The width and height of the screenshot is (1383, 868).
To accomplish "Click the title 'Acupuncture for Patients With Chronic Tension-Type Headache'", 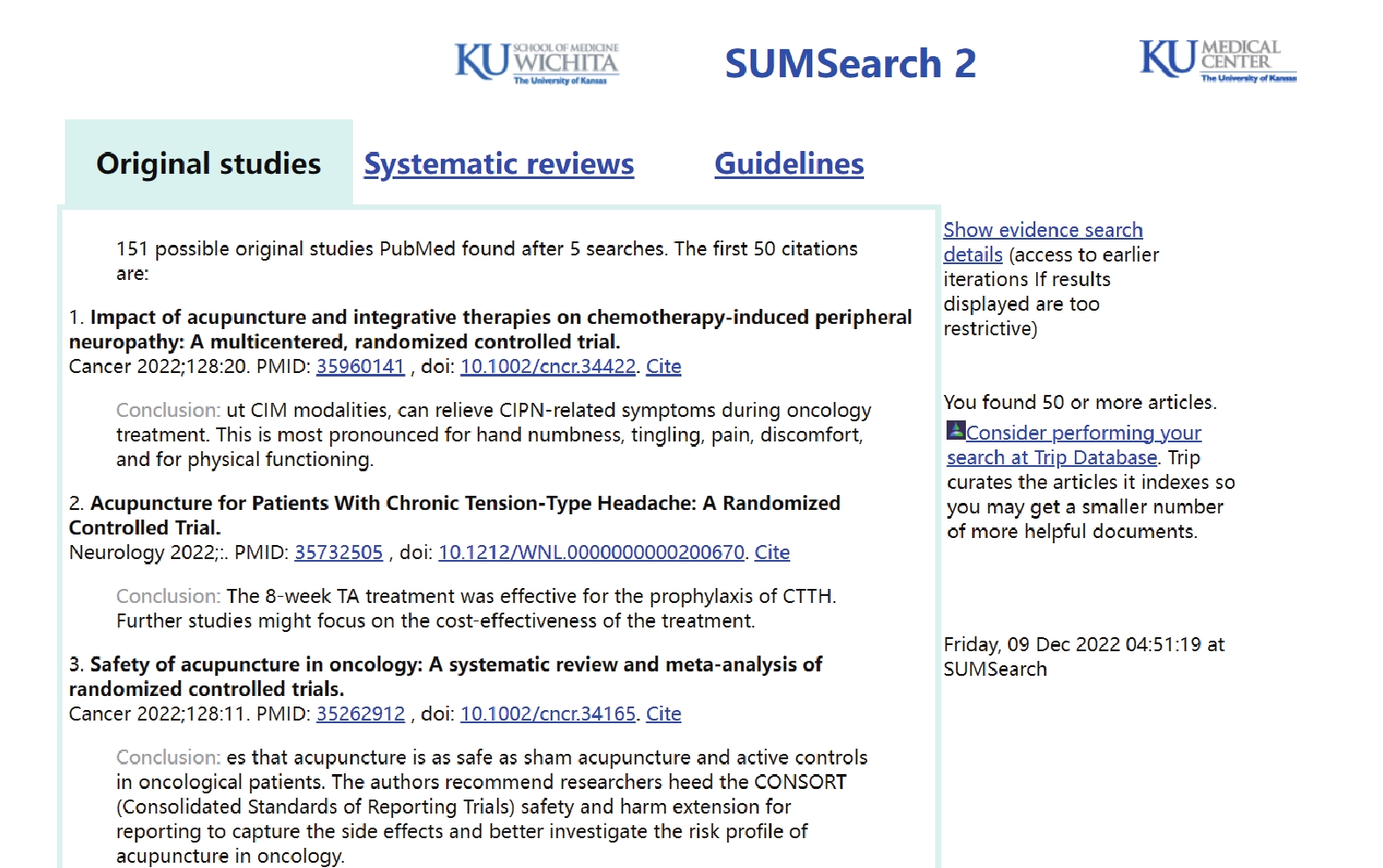I will point(455,515).
